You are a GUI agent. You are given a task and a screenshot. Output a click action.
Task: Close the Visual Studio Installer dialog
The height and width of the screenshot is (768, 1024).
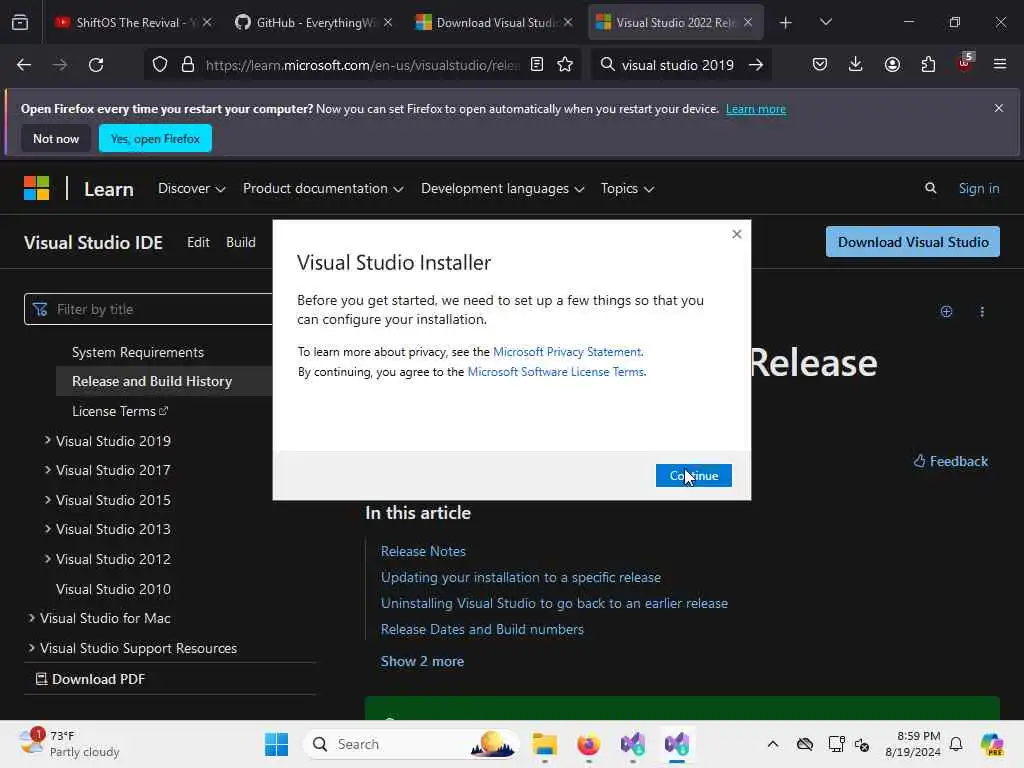tap(737, 234)
